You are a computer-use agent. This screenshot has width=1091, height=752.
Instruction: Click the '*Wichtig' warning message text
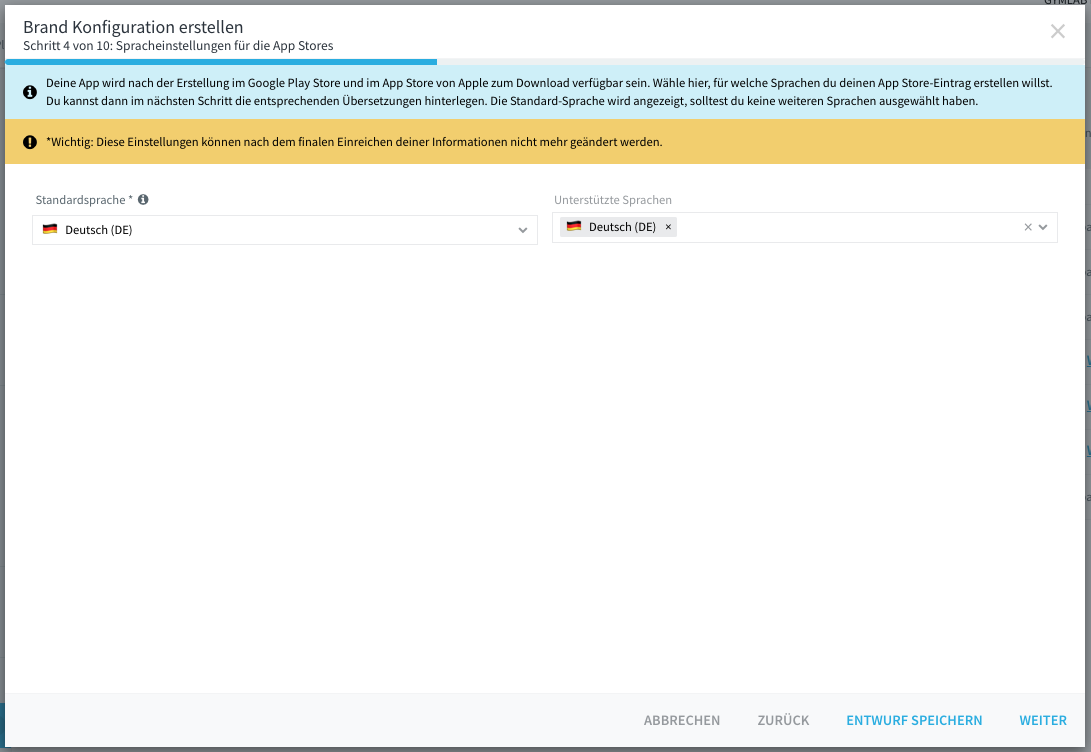pos(354,142)
